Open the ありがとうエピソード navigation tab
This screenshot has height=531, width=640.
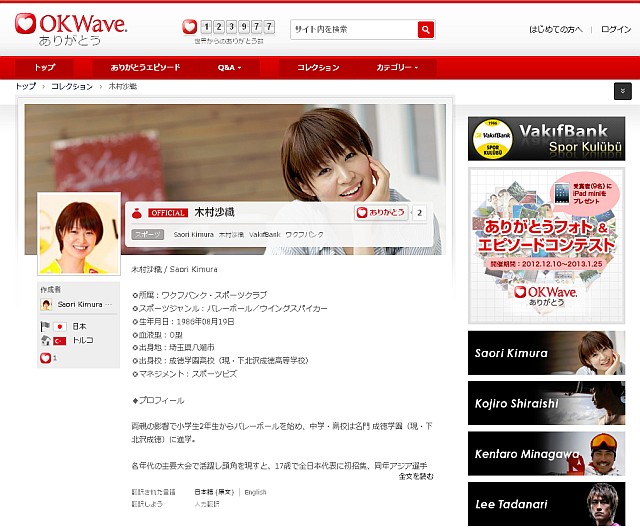tap(145, 67)
